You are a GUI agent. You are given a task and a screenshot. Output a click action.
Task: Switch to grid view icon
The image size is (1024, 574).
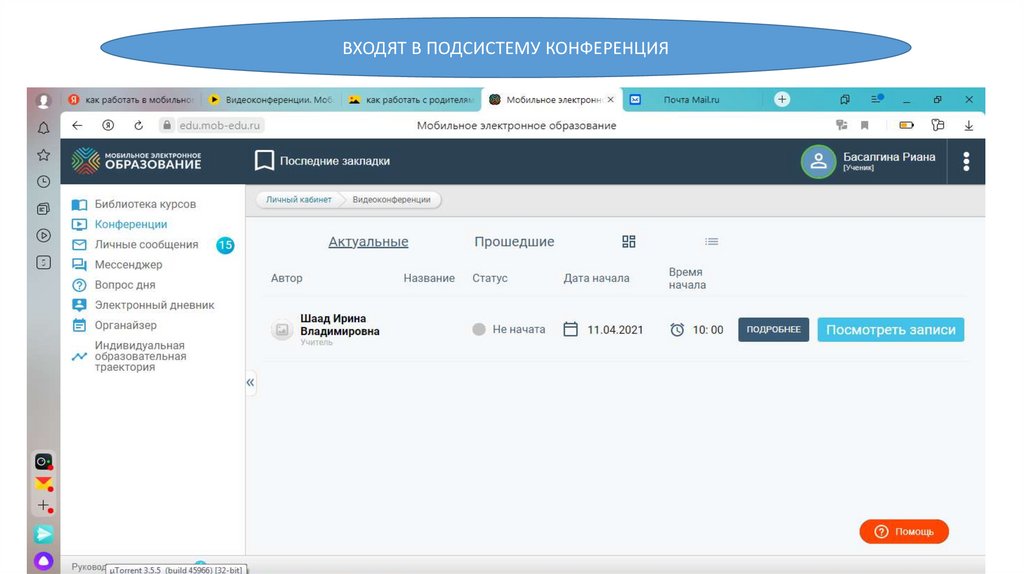tap(629, 242)
